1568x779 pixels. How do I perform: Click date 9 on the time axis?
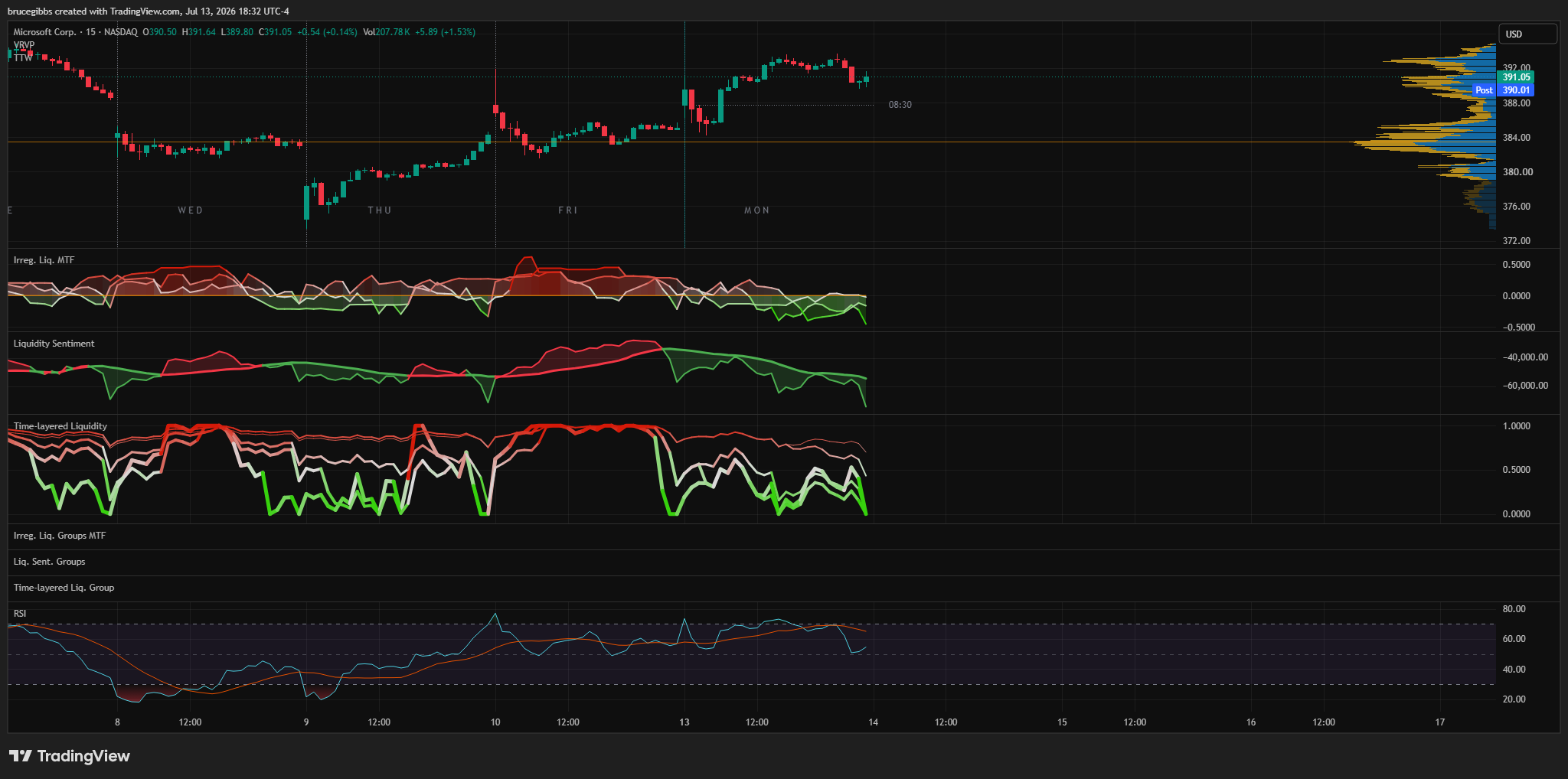306,722
